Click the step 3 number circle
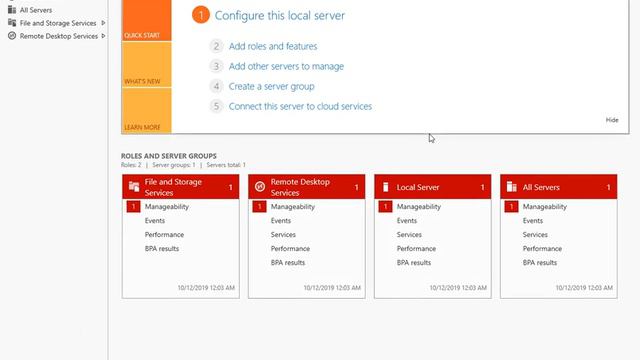640x360 pixels. pyautogui.click(x=216, y=66)
